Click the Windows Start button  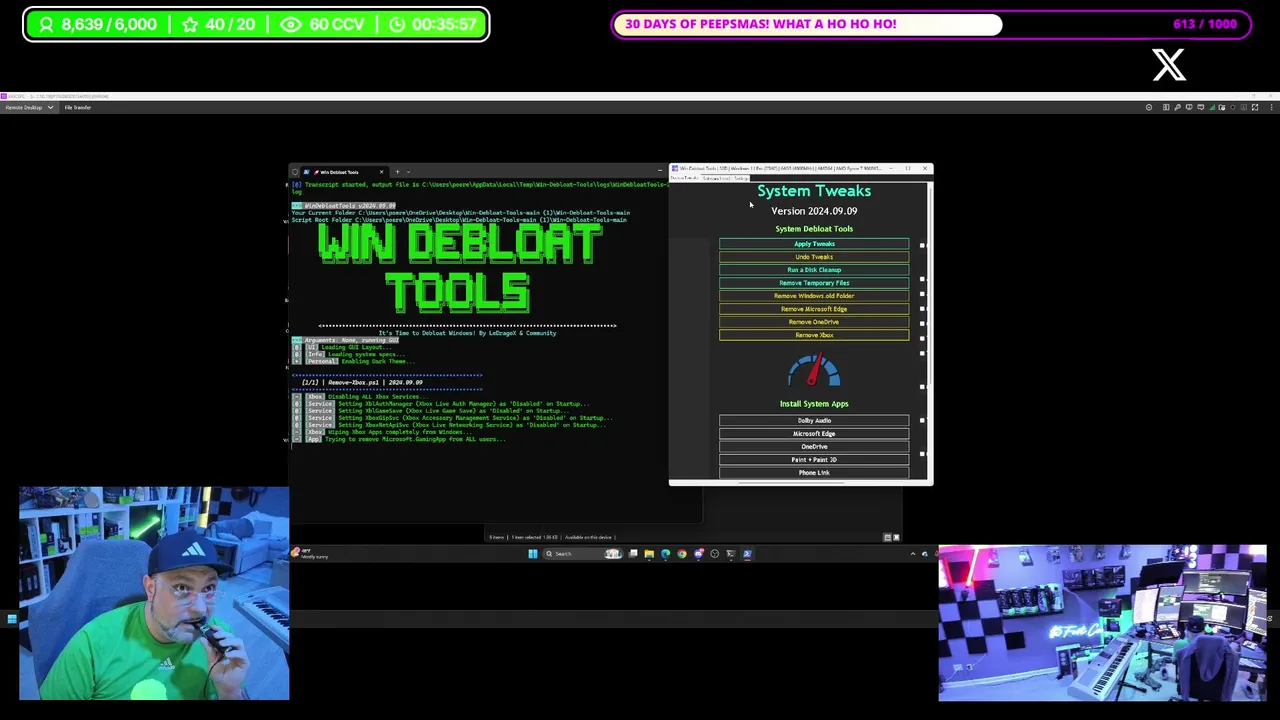(x=533, y=554)
